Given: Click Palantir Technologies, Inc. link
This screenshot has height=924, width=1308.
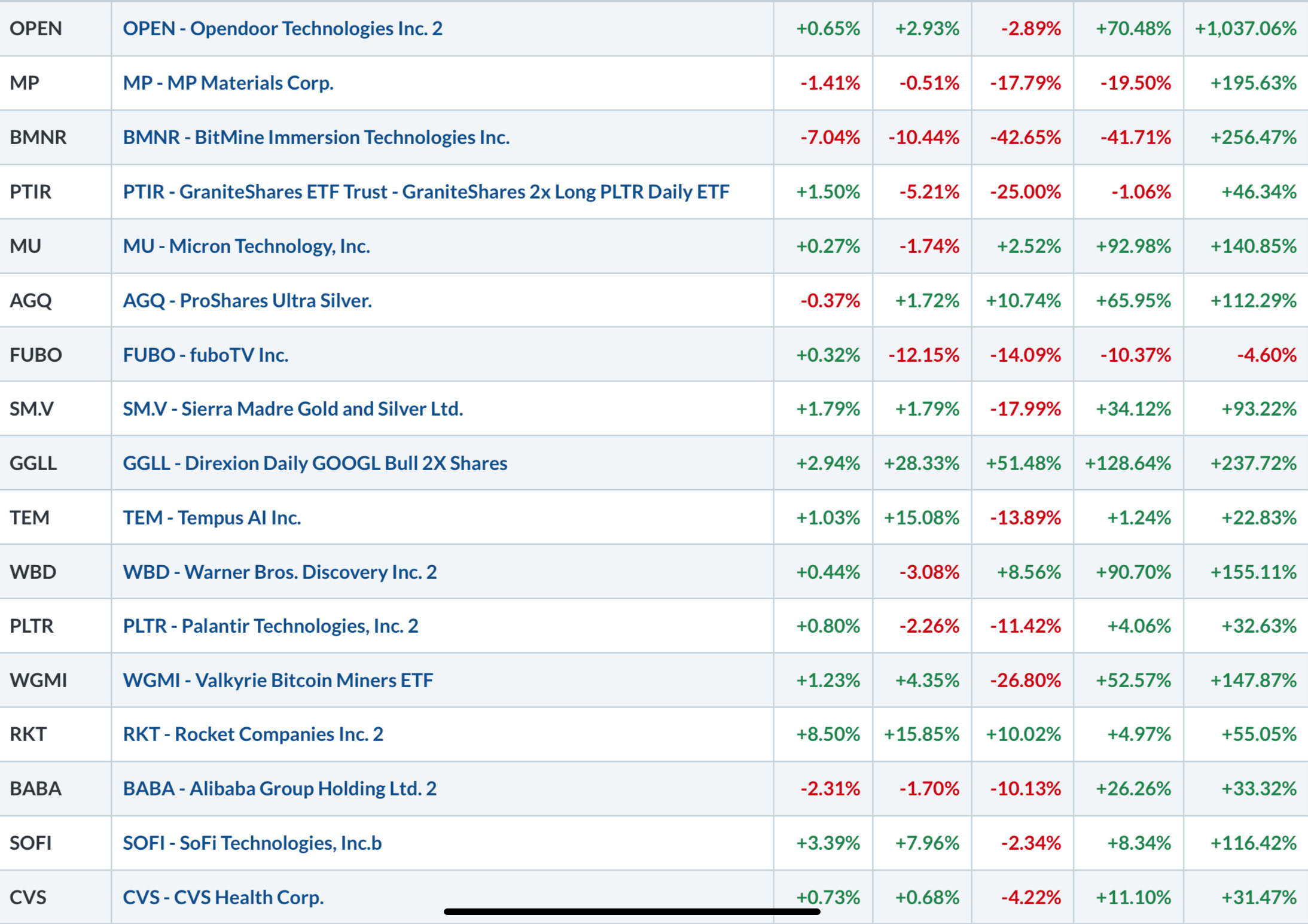Looking at the screenshot, I should (270, 626).
